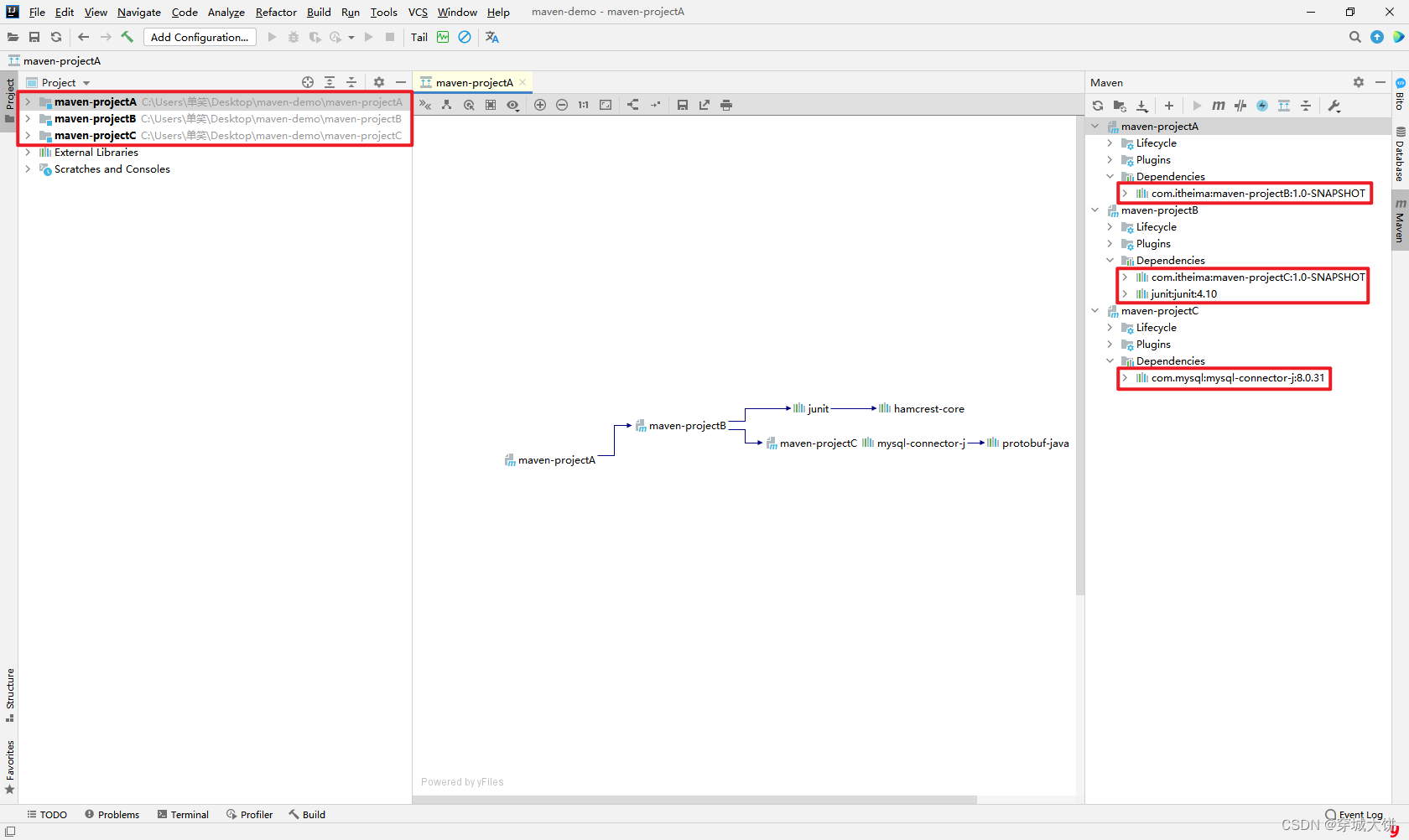Switch to maven-projectA diagram tab
Viewport: 1409px width, 840px height.
coord(474,82)
